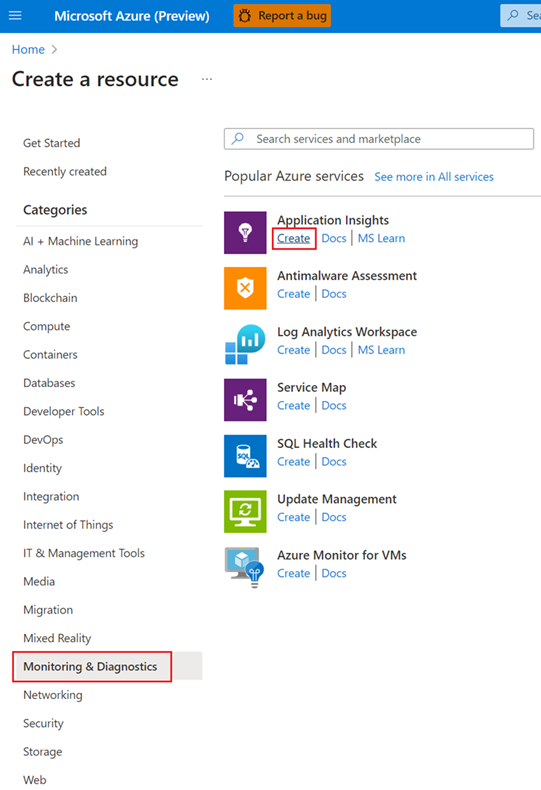Screen dimensions: 541x790
Task: Choose the Migration category
Action: (48, 610)
